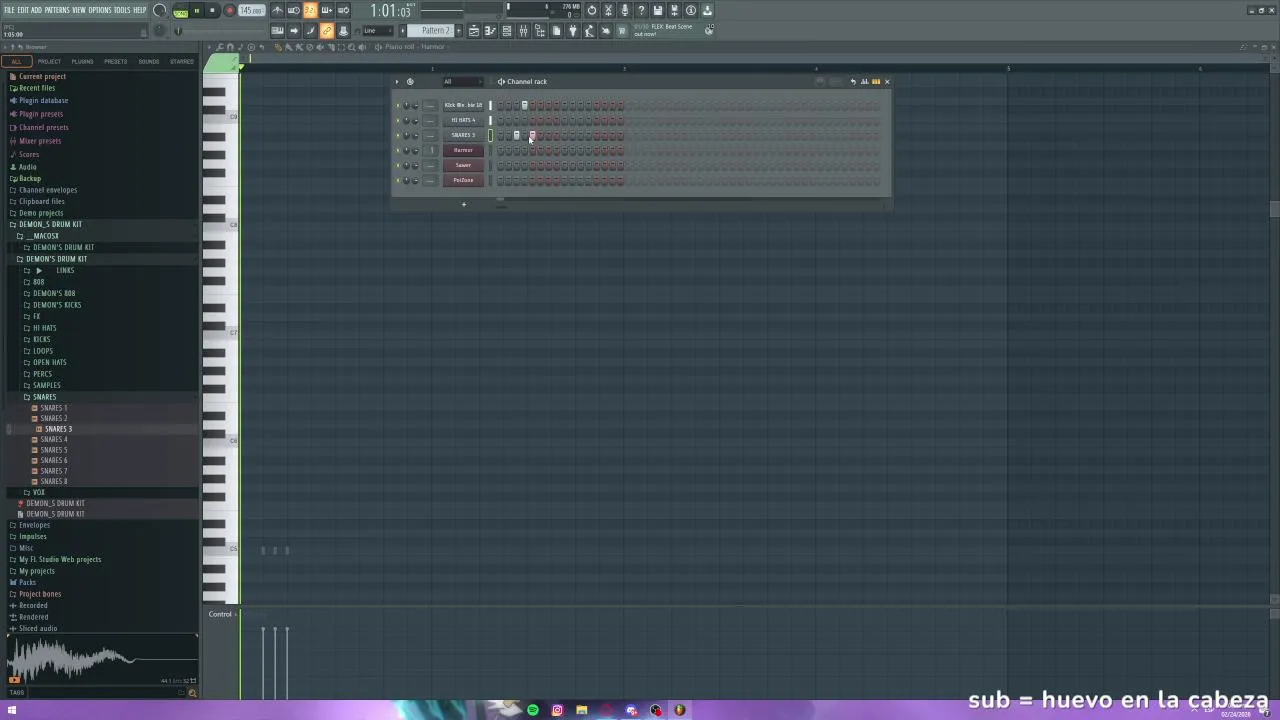1280x720 pixels.
Task: Open the Mixer view icon
Action: pyautogui.click(x=523, y=31)
